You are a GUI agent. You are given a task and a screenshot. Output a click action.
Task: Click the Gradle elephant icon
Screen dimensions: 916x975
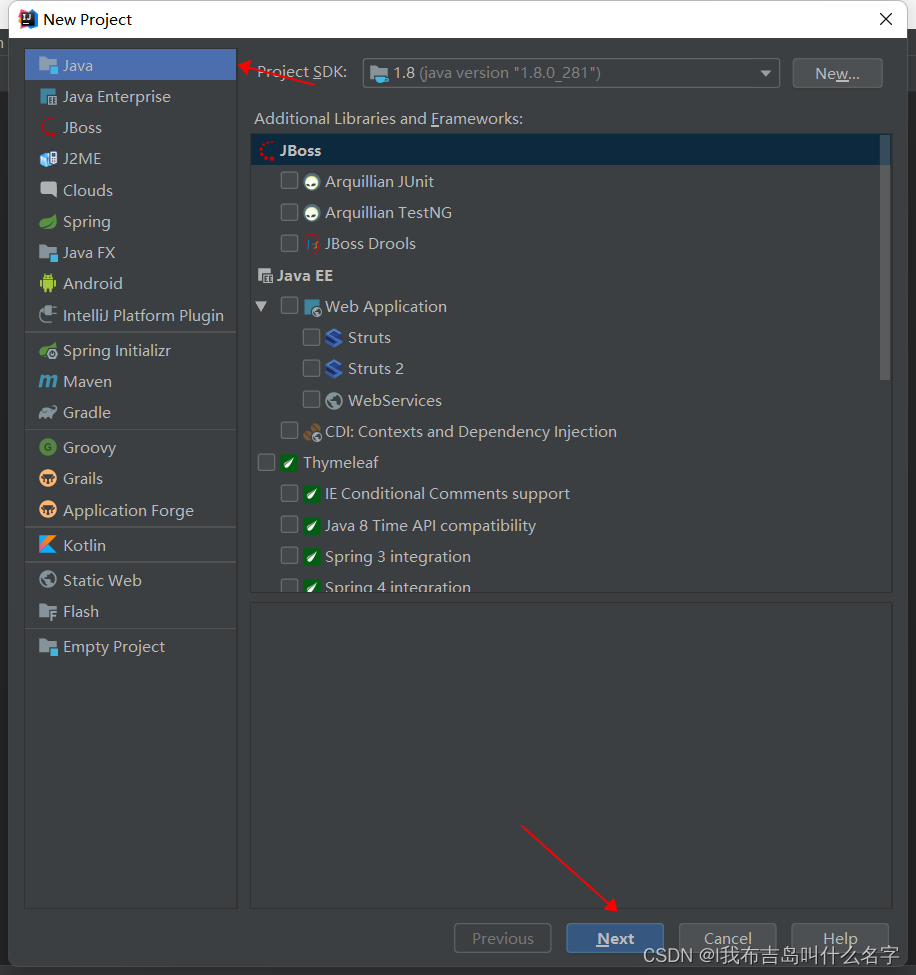click(x=48, y=412)
